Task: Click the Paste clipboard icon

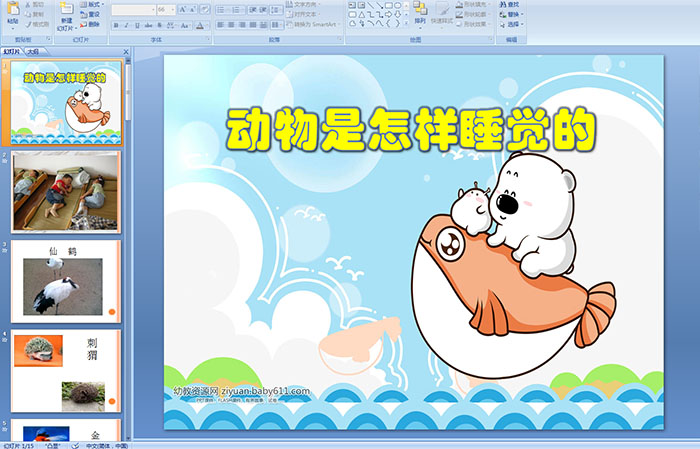Action: click(13, 10)
